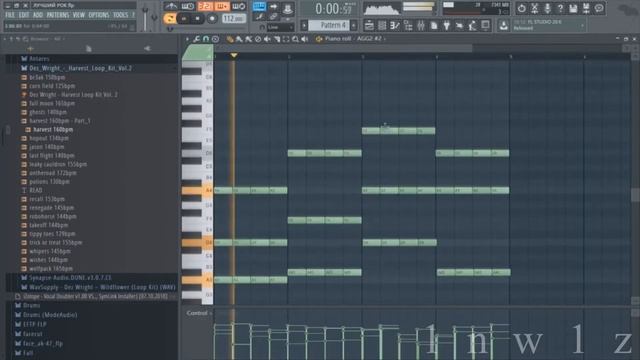Toggle blend recording overdub button
The height and width of the screenshot is (360, 640).
tap(222, 6)
